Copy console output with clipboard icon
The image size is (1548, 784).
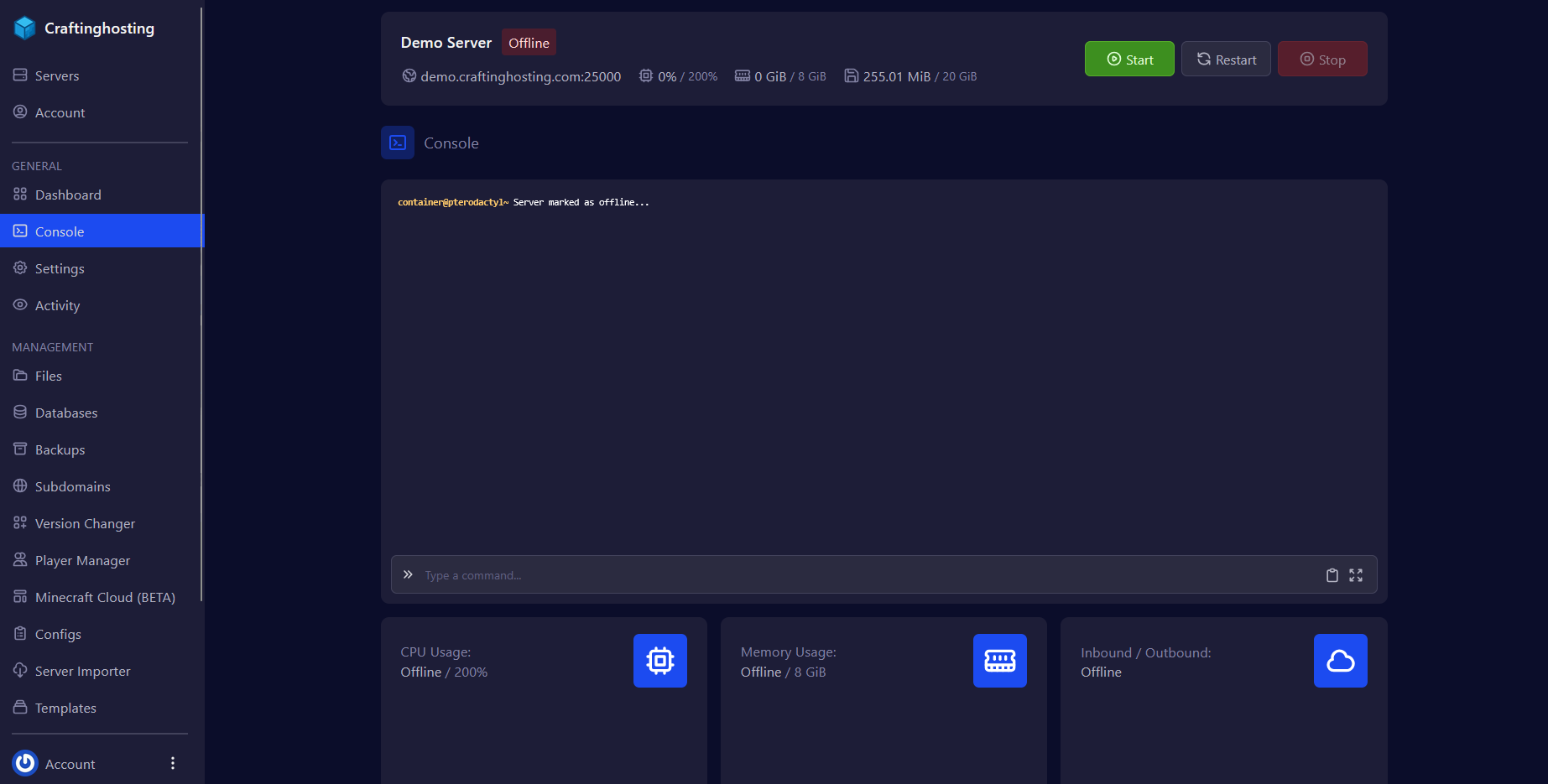1332,575
